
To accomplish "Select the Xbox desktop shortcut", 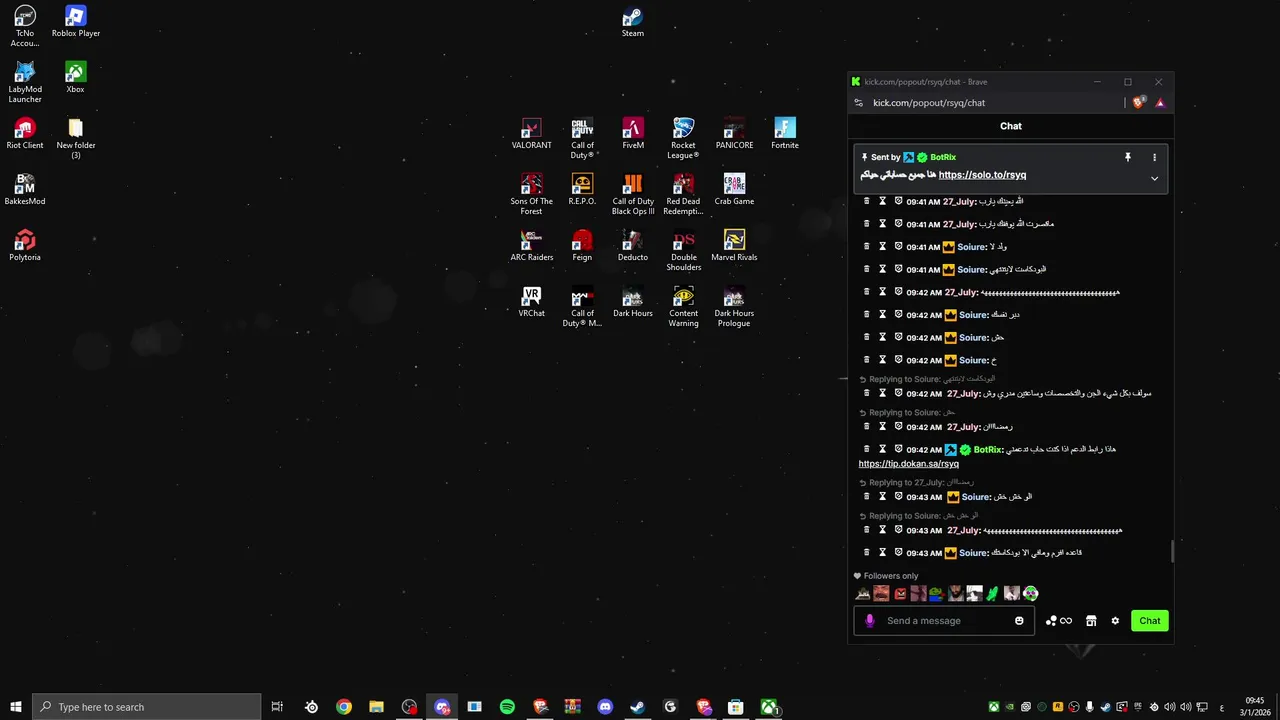I will click(75, 78).
